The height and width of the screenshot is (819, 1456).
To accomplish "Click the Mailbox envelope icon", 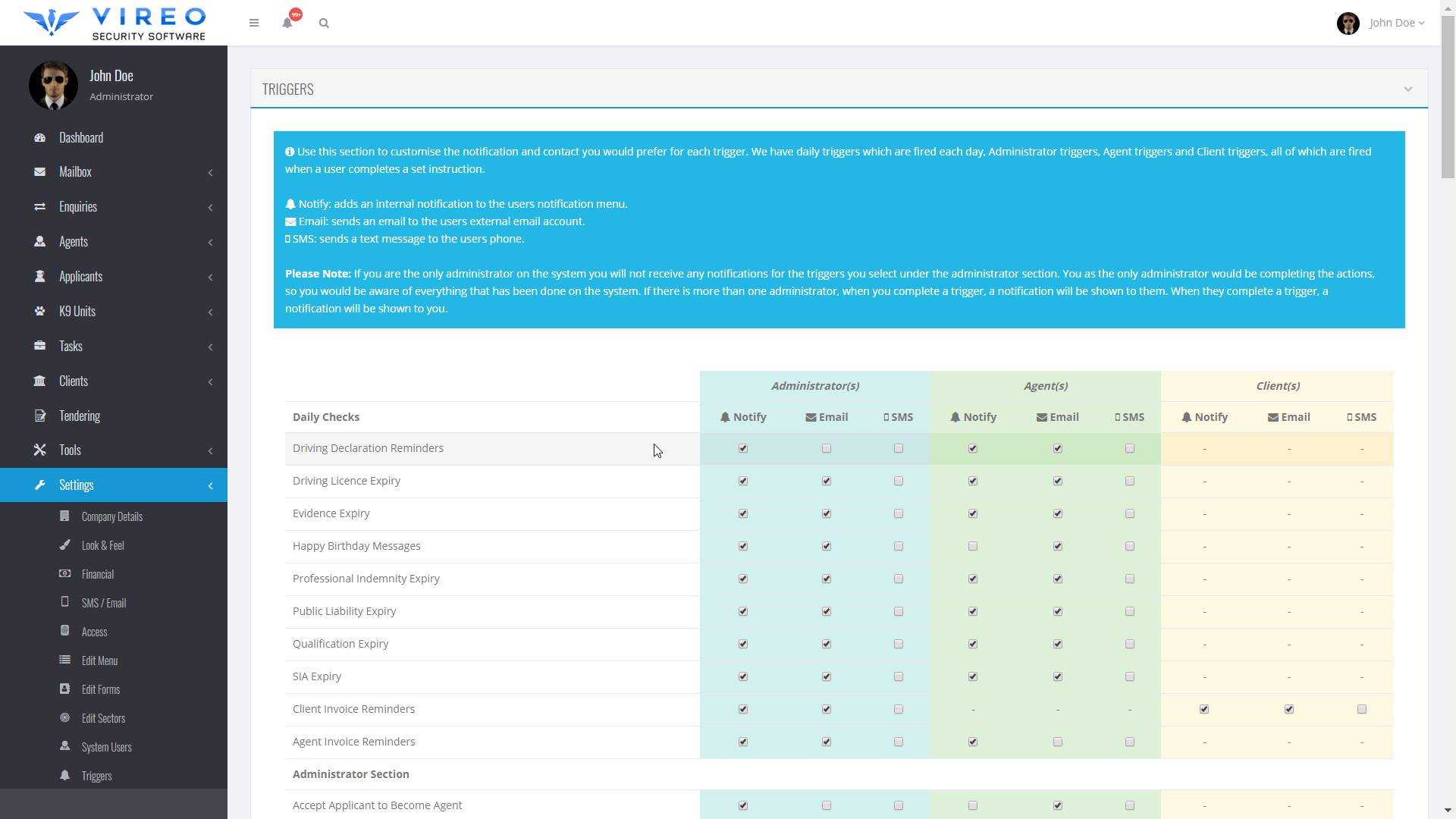I will tap(39, 171).
